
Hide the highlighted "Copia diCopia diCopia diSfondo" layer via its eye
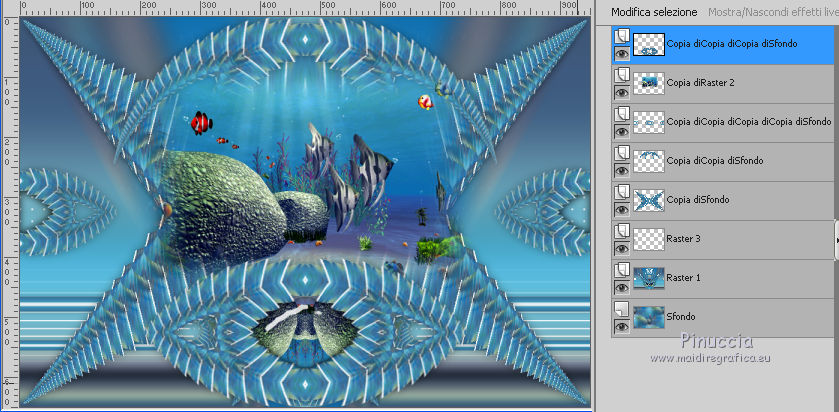click(x=622, y=54)
